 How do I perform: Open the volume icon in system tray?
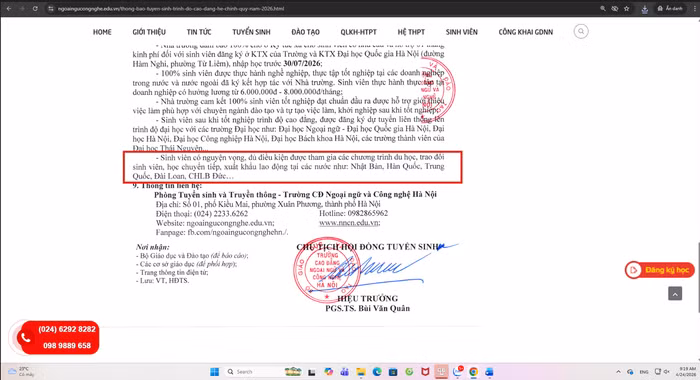pyautogui.click(x=667, y=372)
